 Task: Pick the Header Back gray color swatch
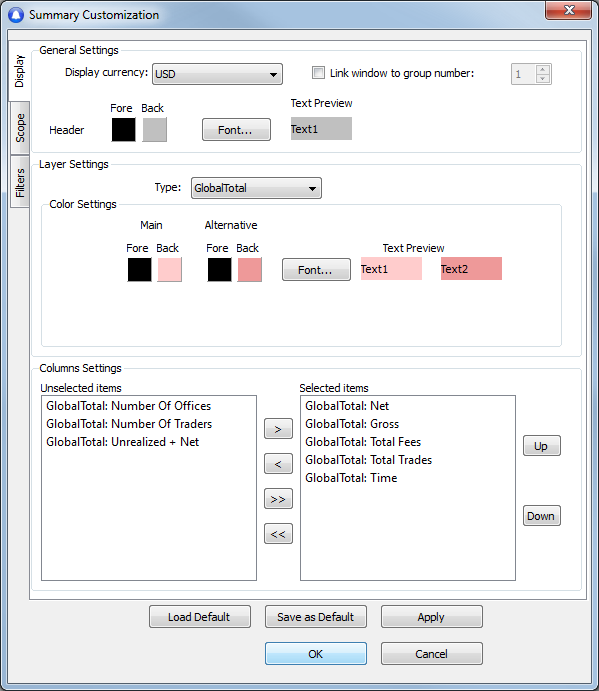154,130
